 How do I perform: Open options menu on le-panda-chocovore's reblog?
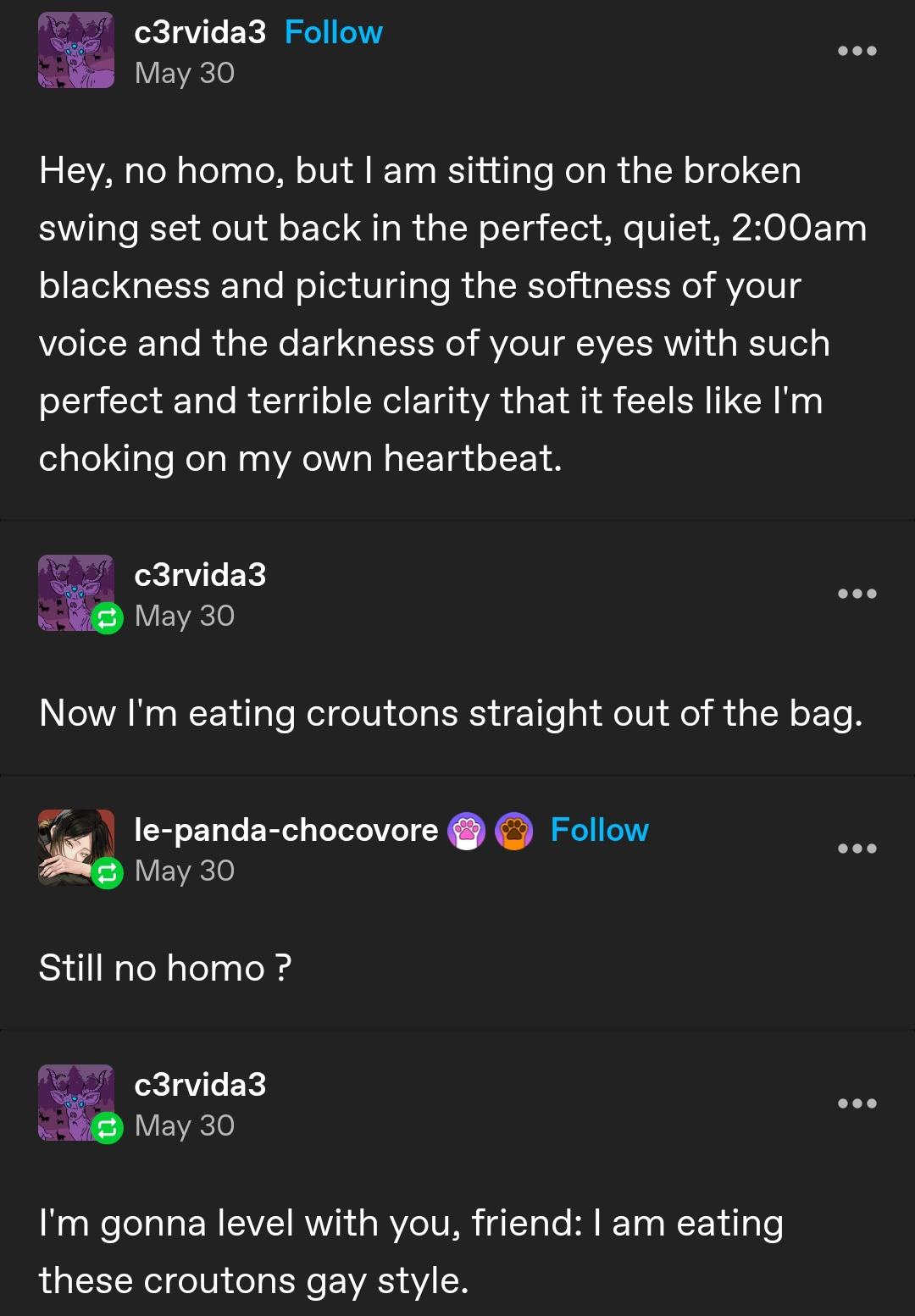(x=857, y=849)
